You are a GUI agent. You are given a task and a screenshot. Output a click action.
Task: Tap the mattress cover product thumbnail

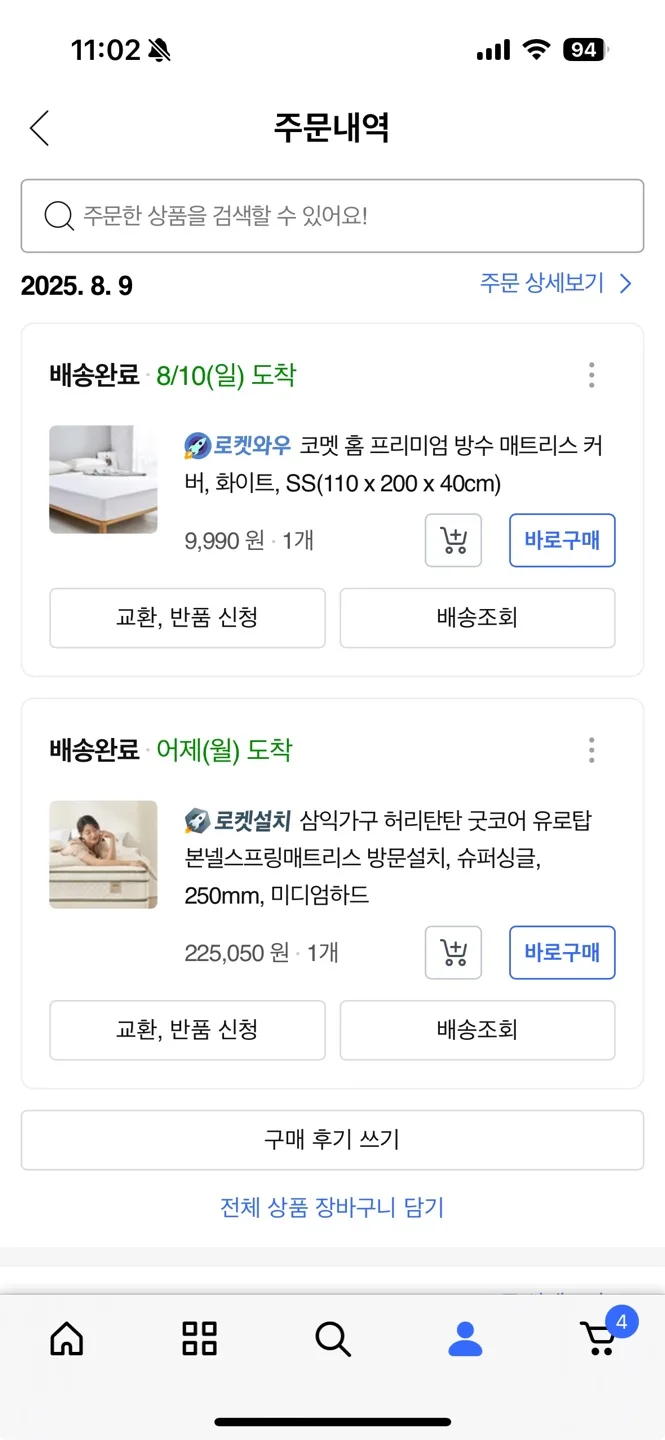pyautogui.click(x=103, y=480)
